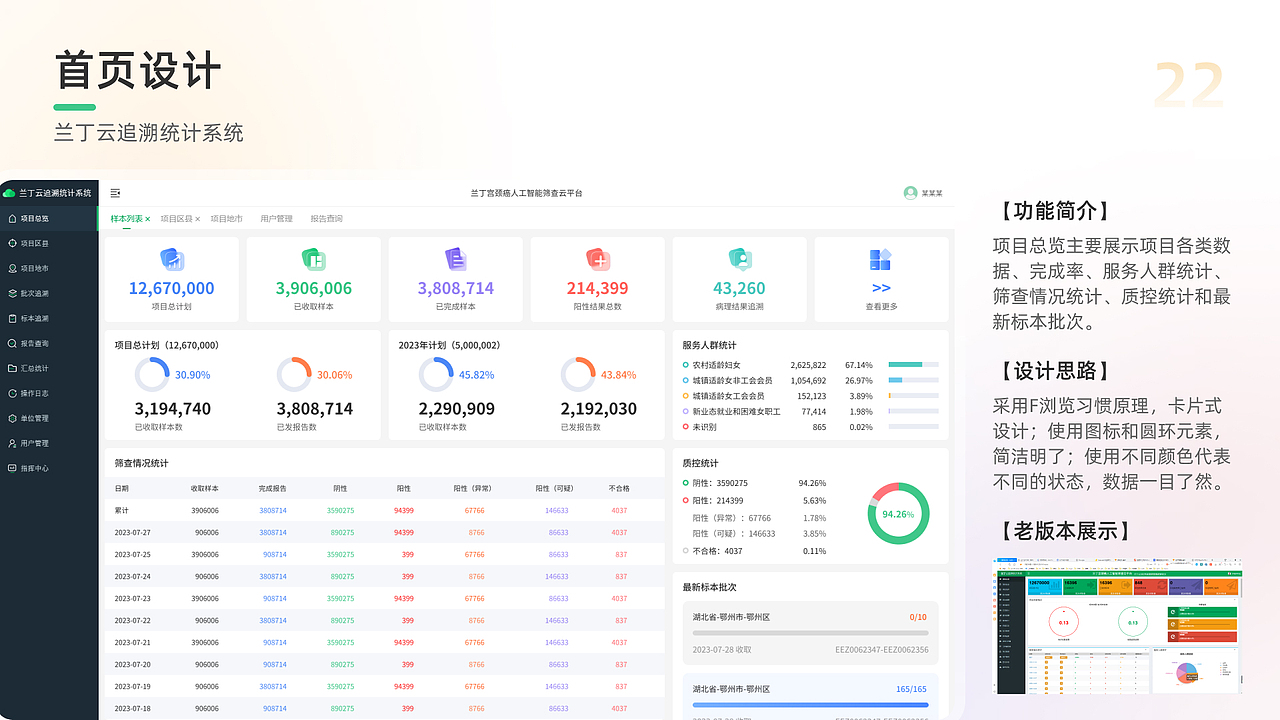Viewport: 1280px width, 720px height.
Task: Click the green icon above 已收取样本
Action: click(314, 260)
